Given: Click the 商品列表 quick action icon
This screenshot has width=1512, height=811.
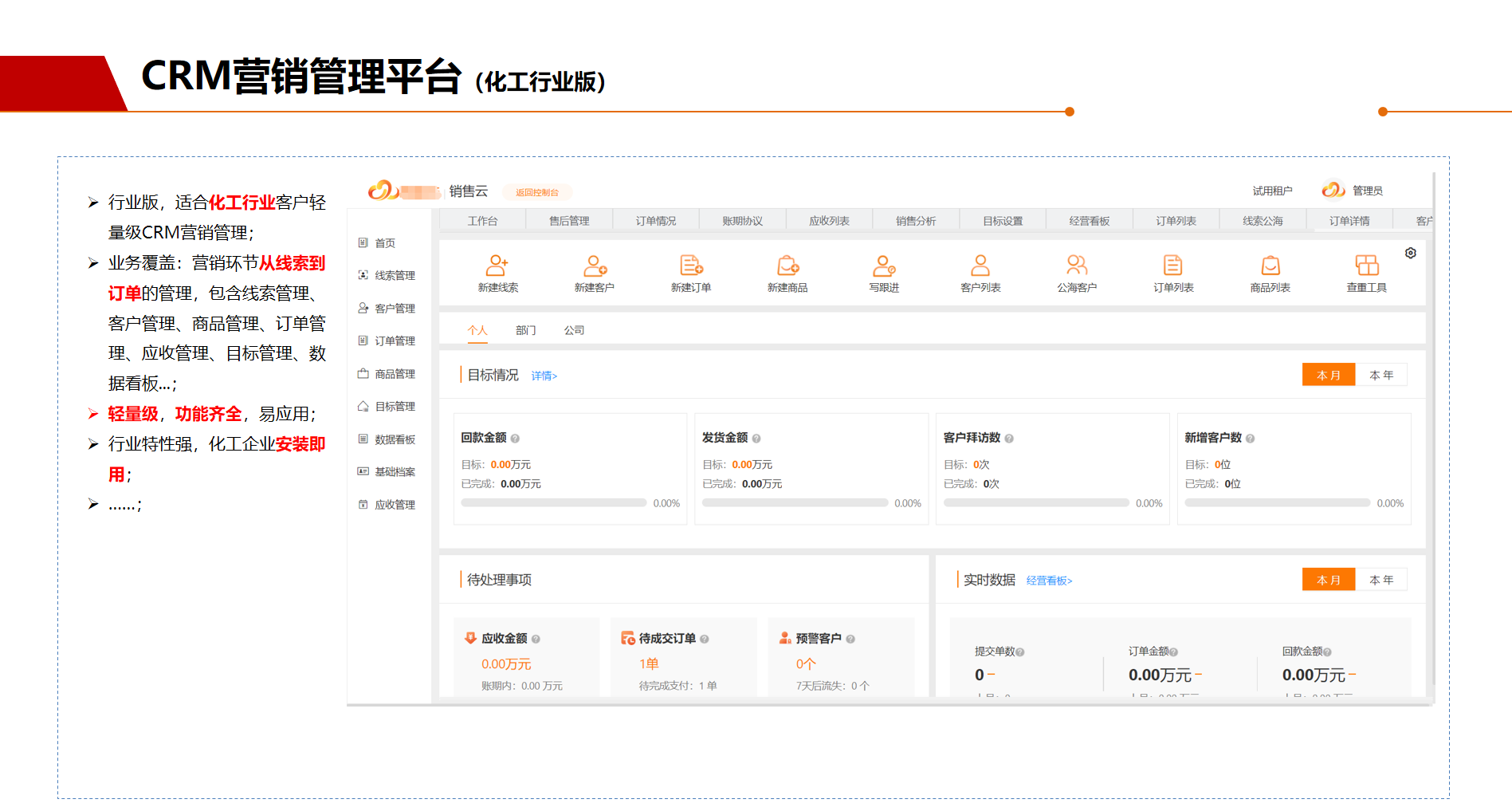Looking at the screenshot, I should point(1270,265).
